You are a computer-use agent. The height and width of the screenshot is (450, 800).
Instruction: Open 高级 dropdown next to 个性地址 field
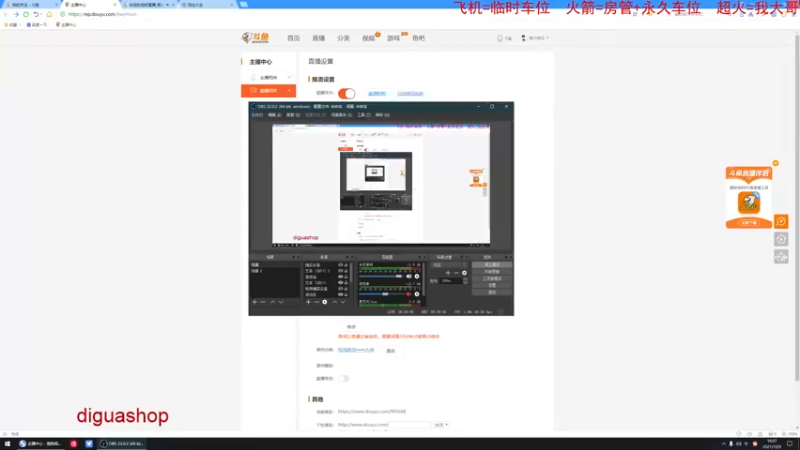tap(441, 424)
